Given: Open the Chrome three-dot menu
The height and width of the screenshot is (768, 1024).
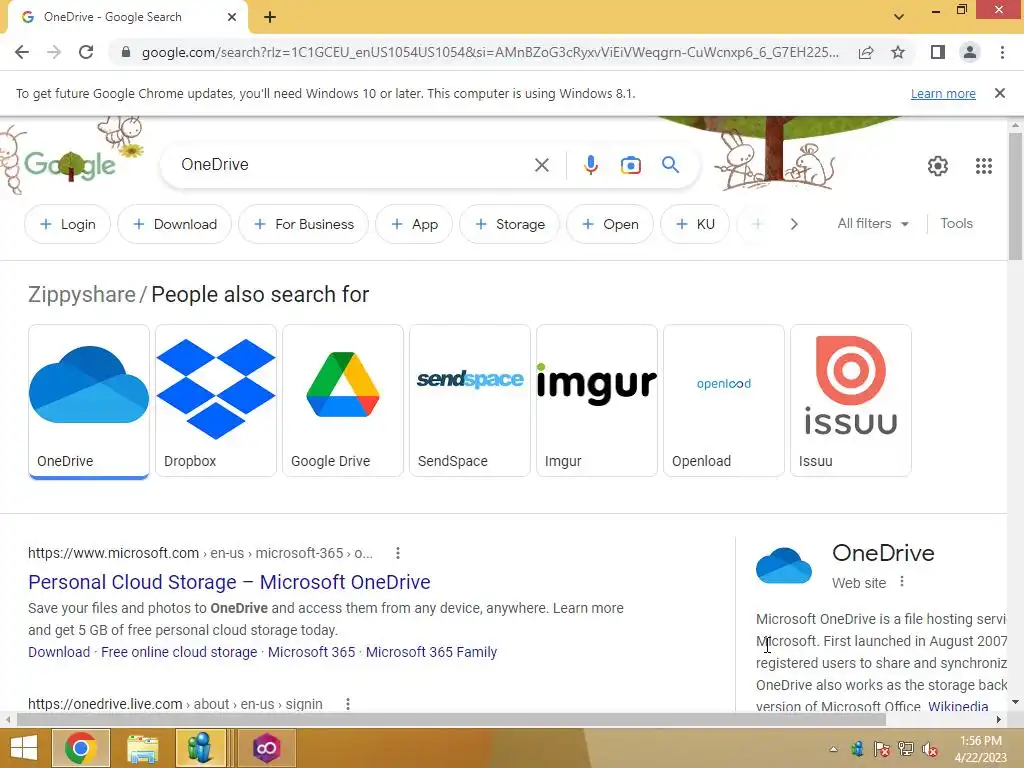Looking at the screenshot, I should click(x=1002, y=52).
